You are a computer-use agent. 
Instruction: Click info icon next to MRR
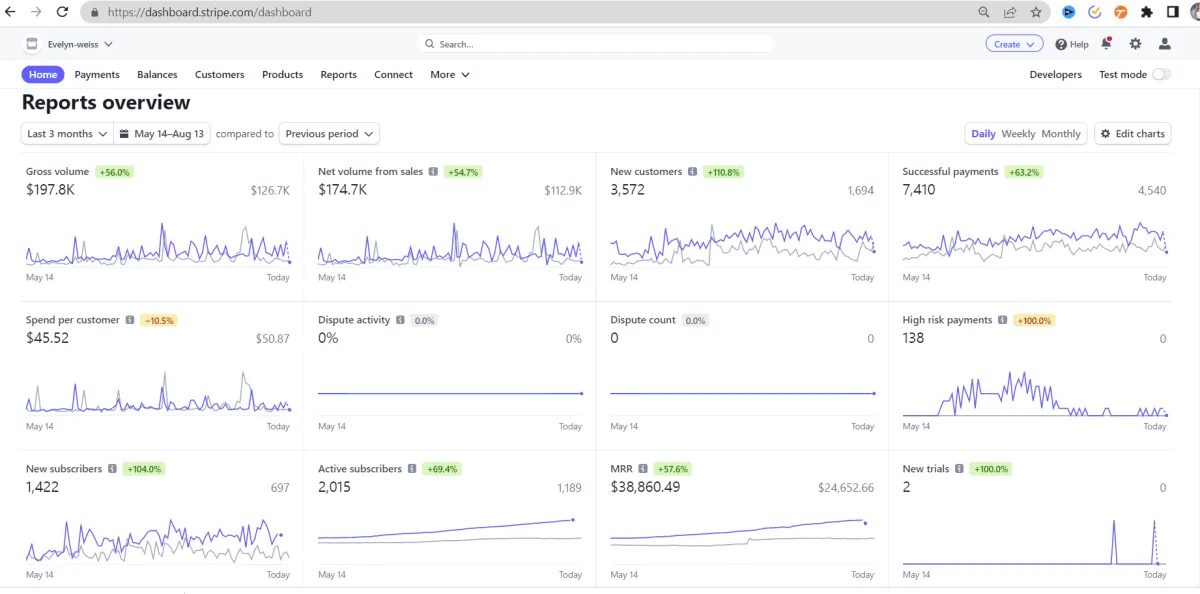[x=644, y=469]
